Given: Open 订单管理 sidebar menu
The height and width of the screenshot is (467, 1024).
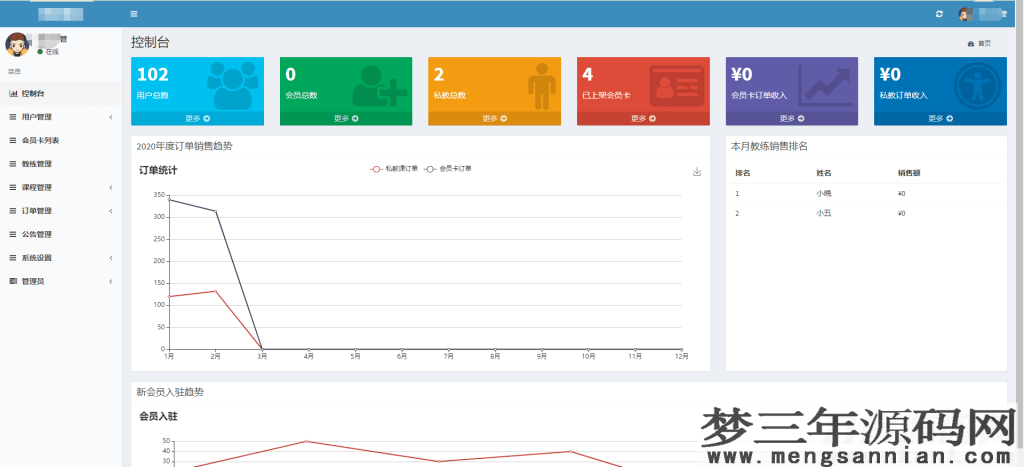Looking at the screenshot, I should [61, 211].
